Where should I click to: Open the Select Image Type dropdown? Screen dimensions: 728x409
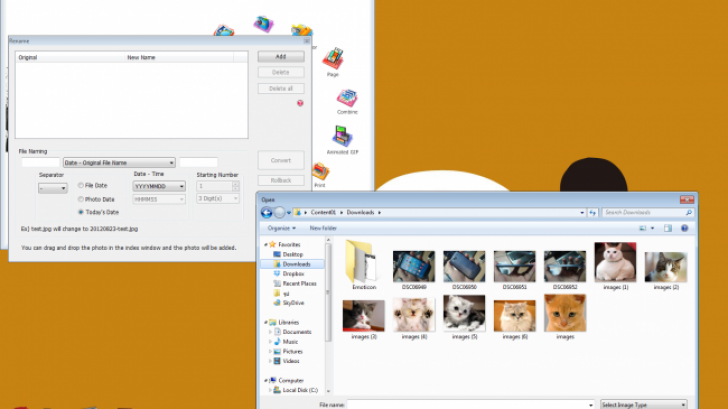click(644, 405)
